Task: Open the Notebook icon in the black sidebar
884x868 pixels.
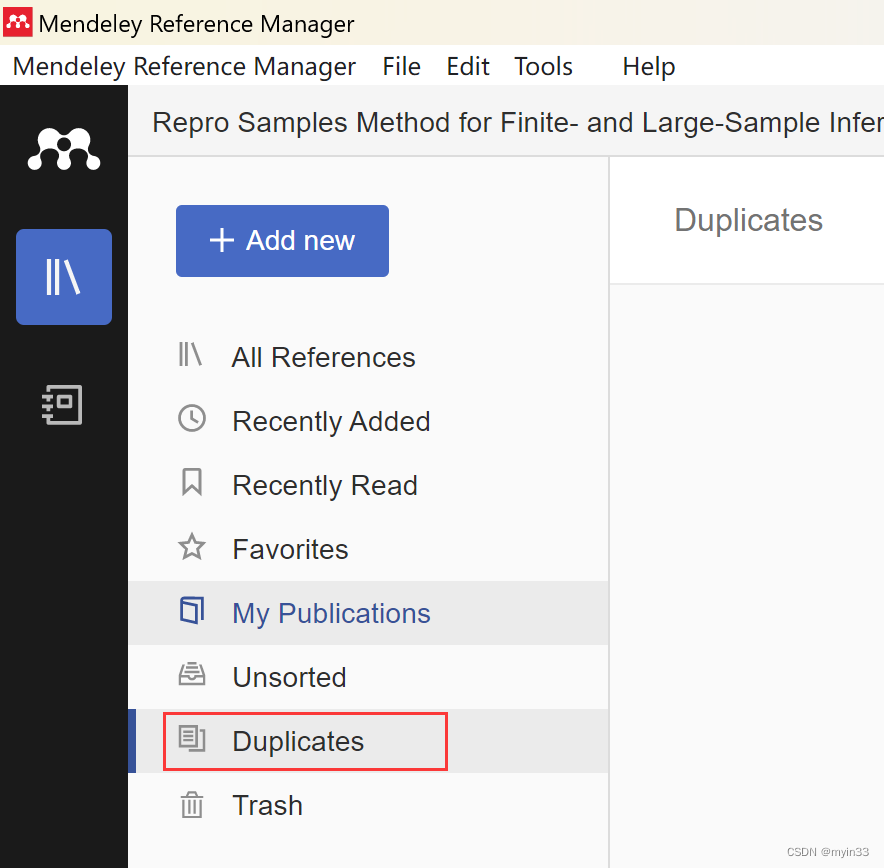Action: coord(62,405)
